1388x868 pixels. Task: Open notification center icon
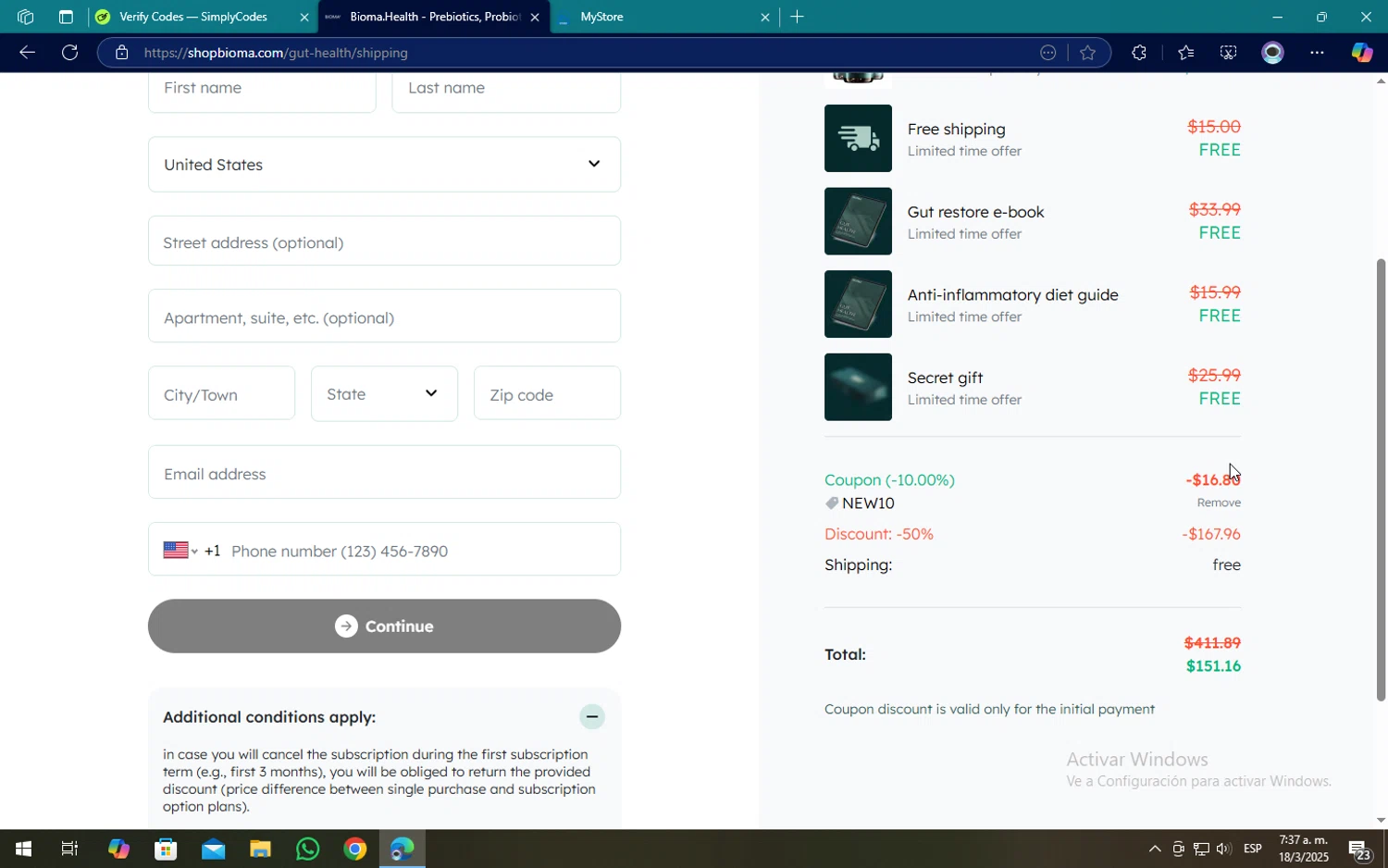pos(1358,849)
